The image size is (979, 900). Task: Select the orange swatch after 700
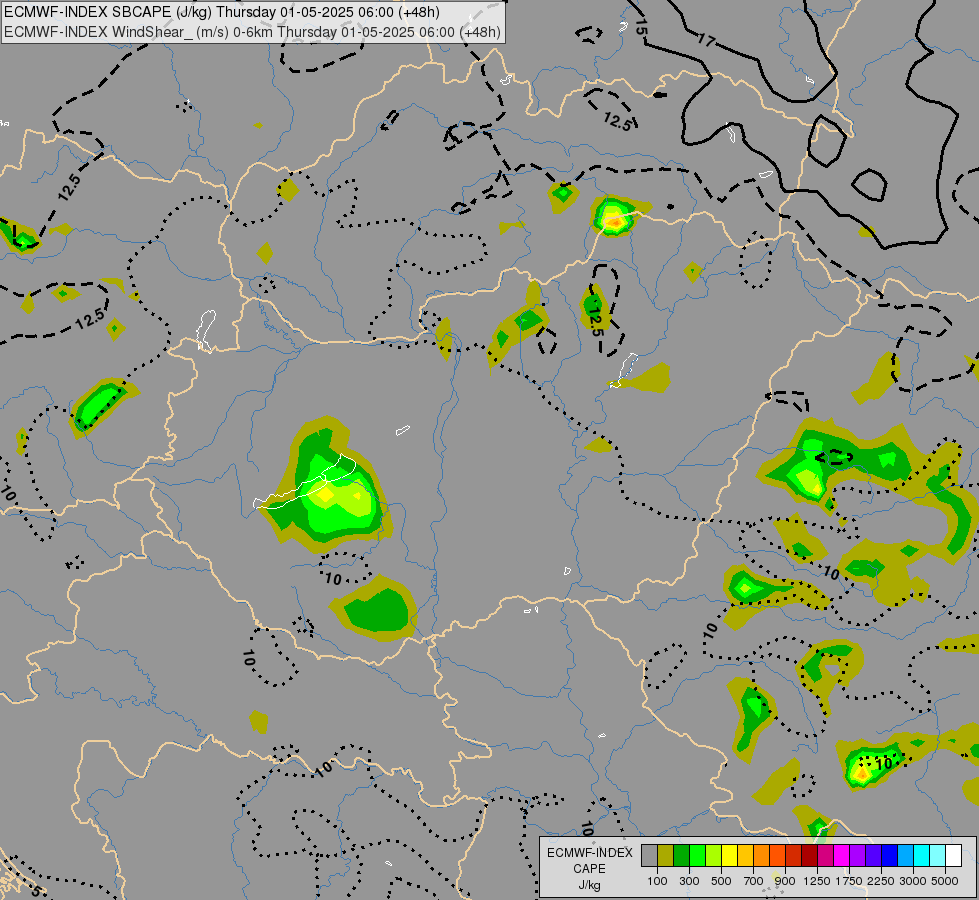pos(761,855)
